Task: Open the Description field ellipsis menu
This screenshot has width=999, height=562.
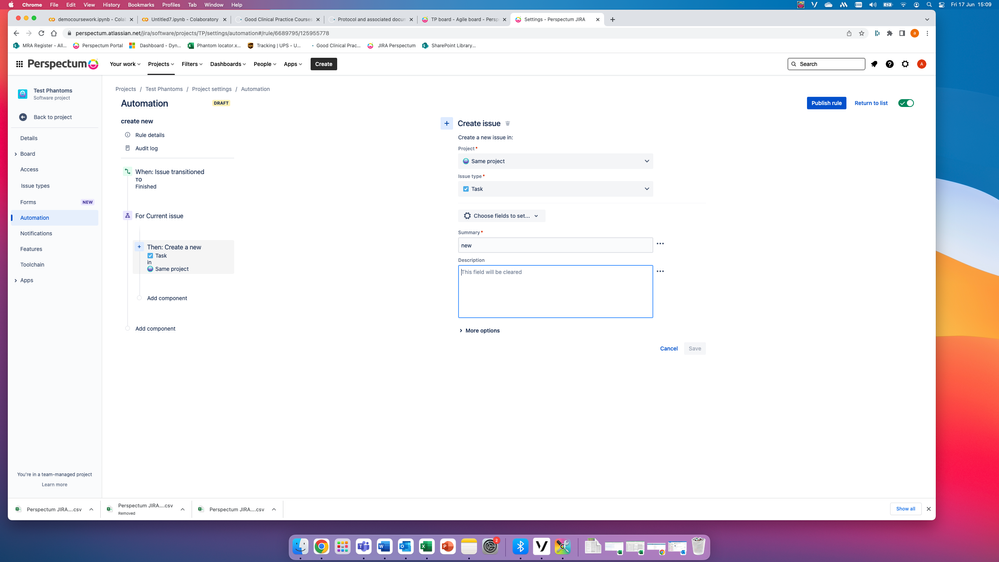Action: coord(660,271)
